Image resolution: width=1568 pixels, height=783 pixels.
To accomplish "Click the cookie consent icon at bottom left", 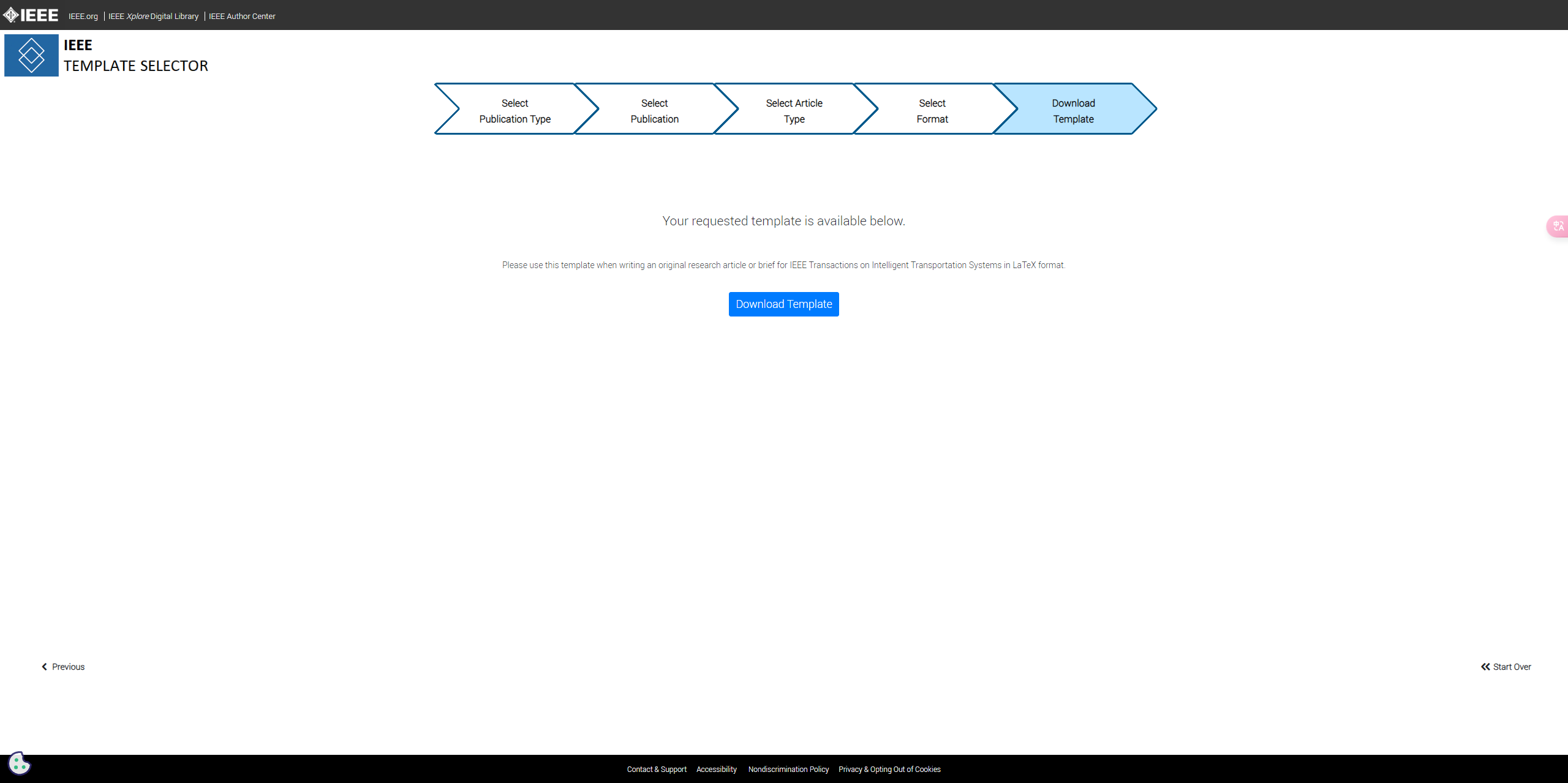I will tap(19, 764).
